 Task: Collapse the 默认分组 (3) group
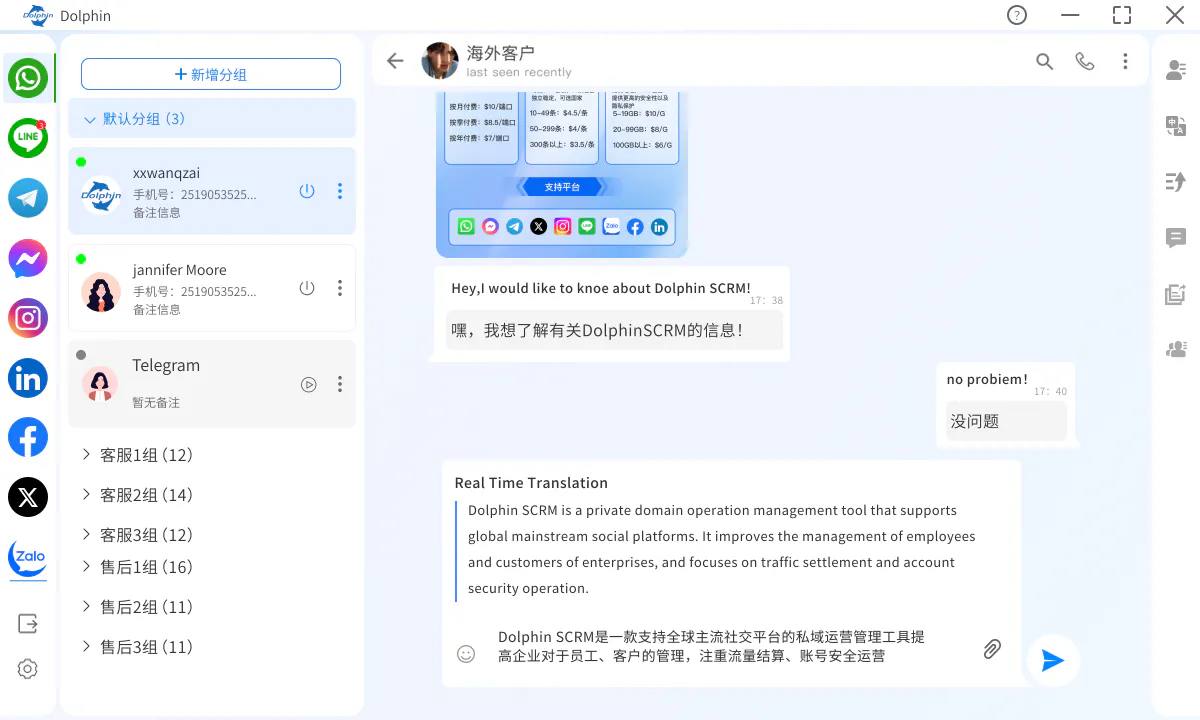212,118
